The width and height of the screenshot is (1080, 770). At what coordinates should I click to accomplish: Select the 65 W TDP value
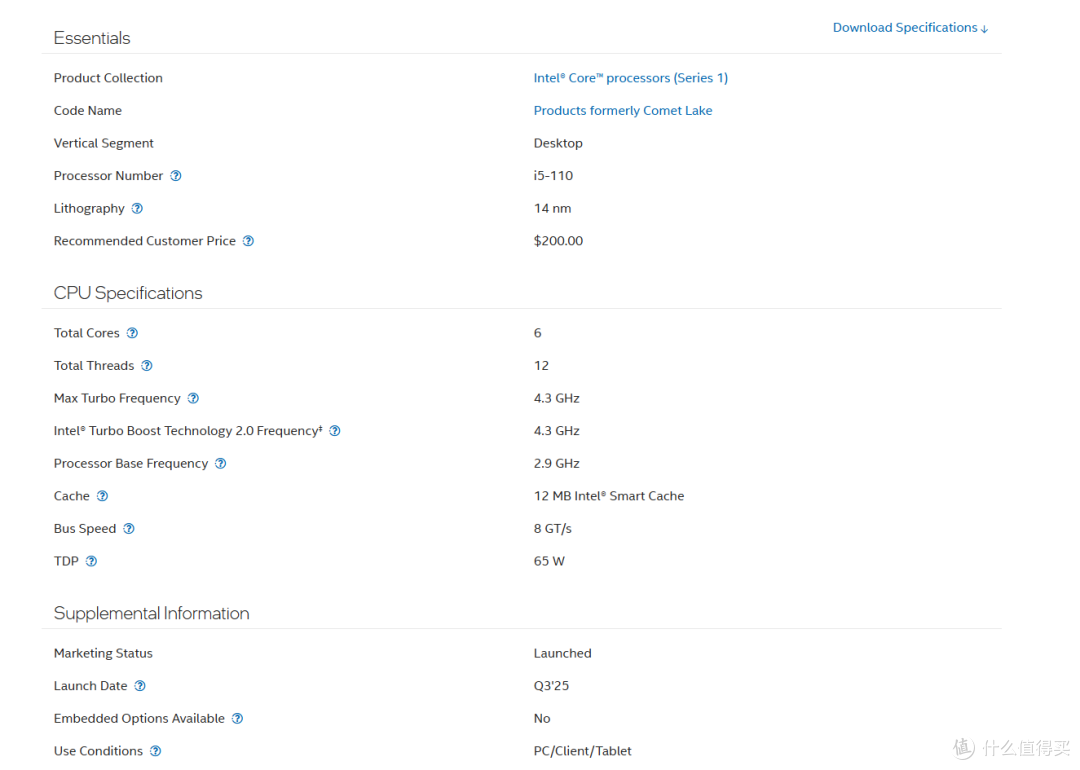coord(549,561)
